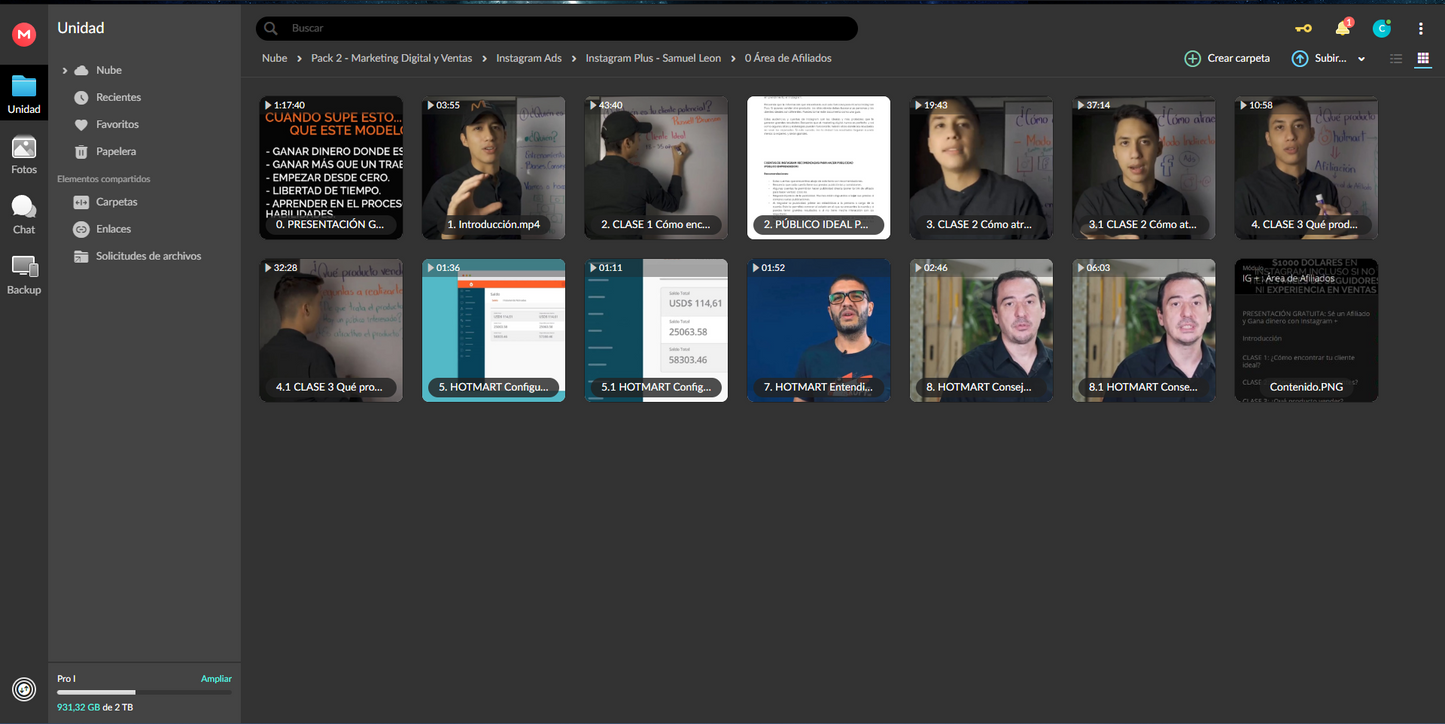This screenshot has width=1445, height=724.
Task: Open the notifications bell
Action: 1343,28
